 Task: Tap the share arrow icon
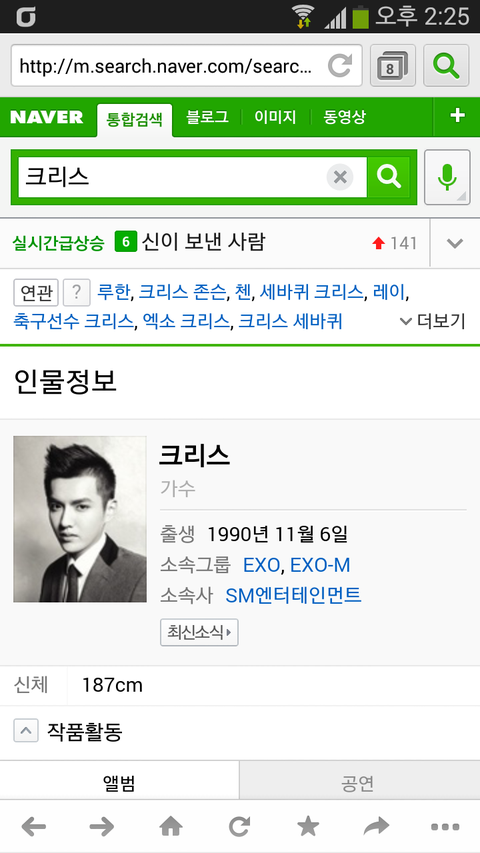coord(377,827)
